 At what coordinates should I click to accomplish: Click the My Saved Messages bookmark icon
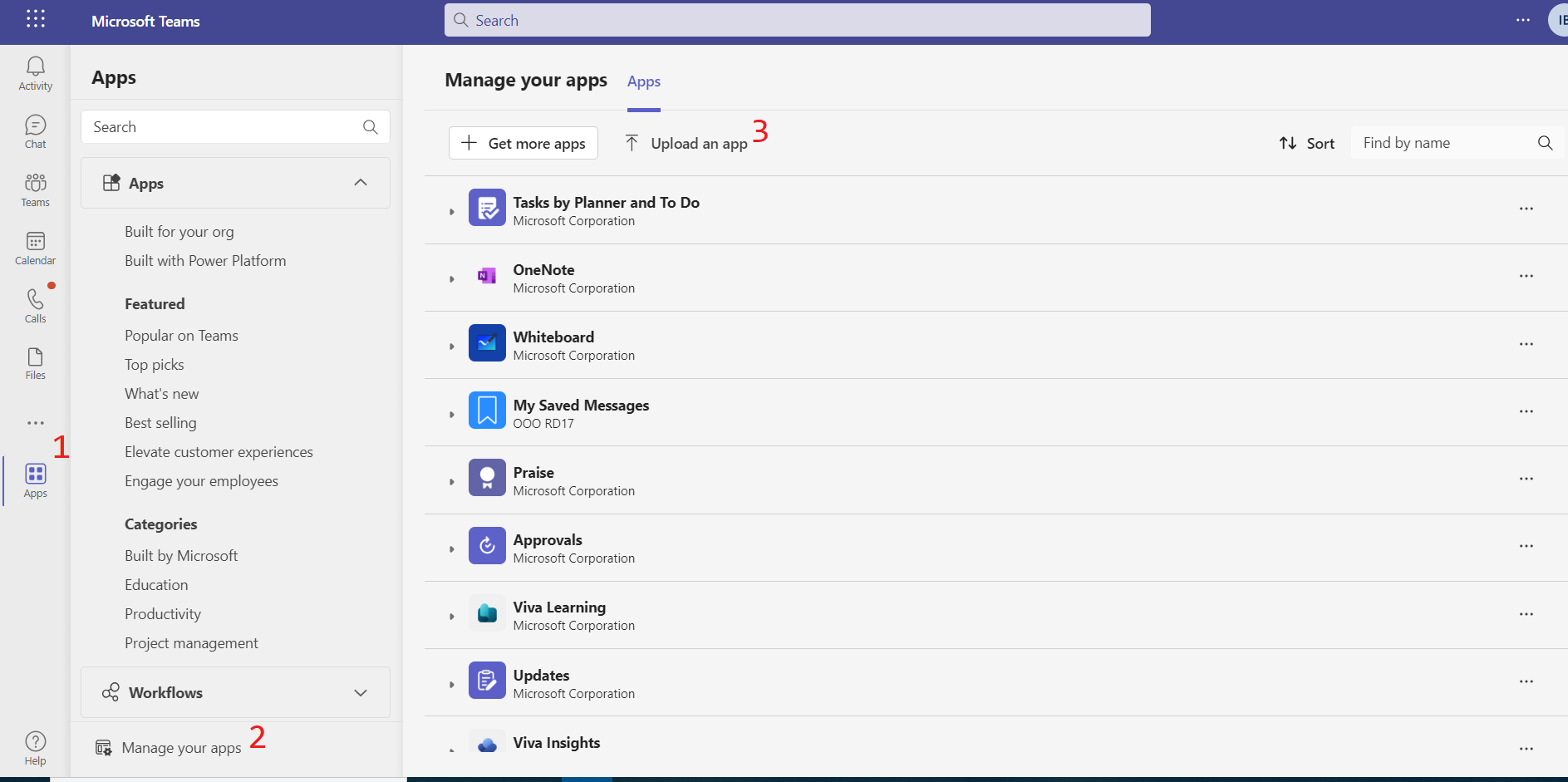coord(487,411)
